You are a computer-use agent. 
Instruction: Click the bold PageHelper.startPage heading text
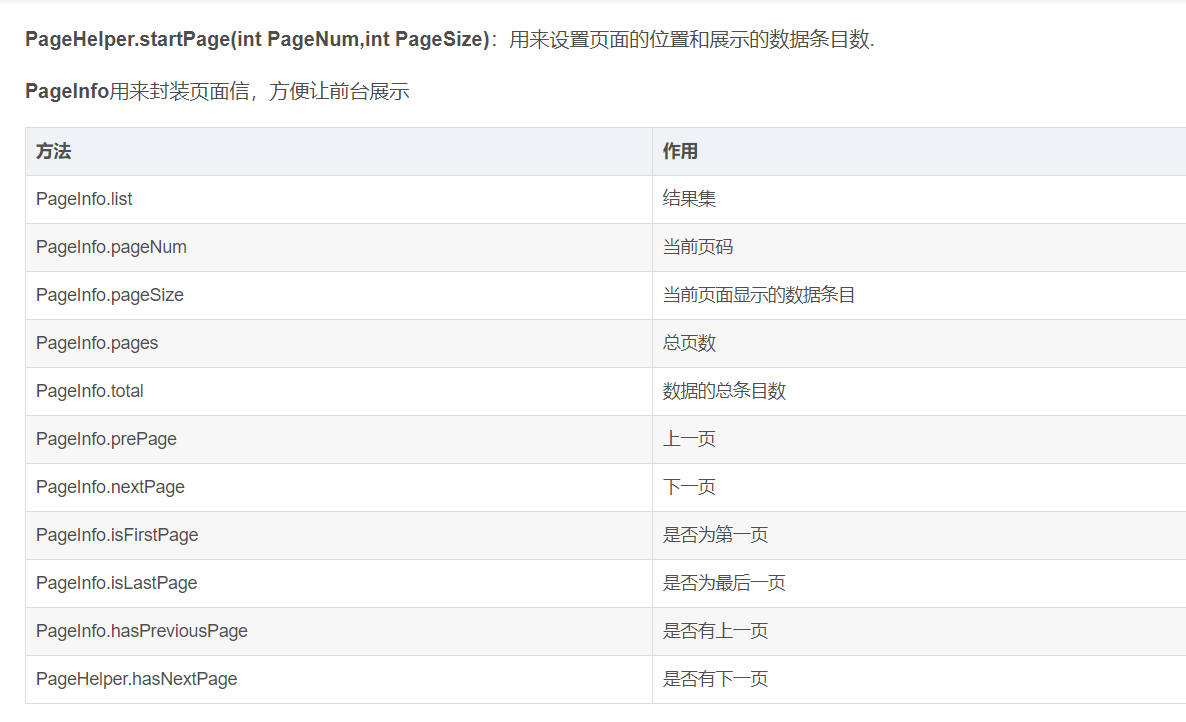click(257, 39)
